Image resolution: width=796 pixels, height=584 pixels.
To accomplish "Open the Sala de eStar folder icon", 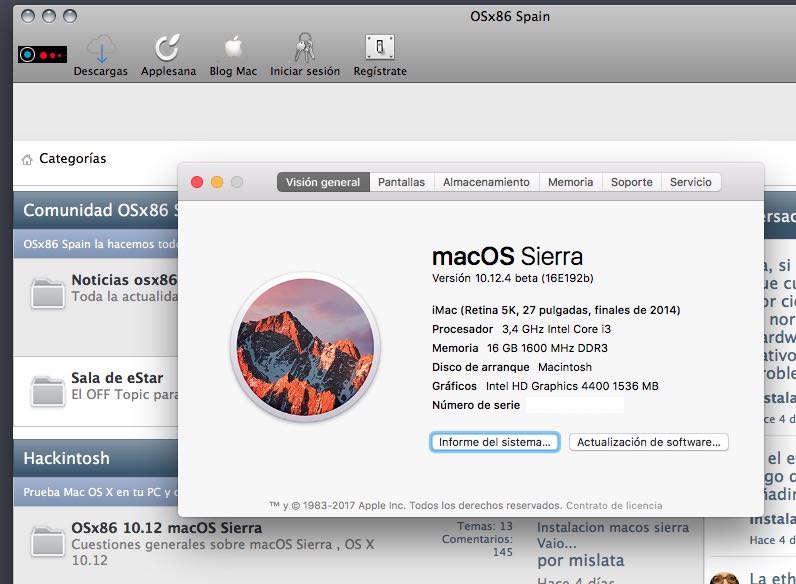I will point(48,391).
